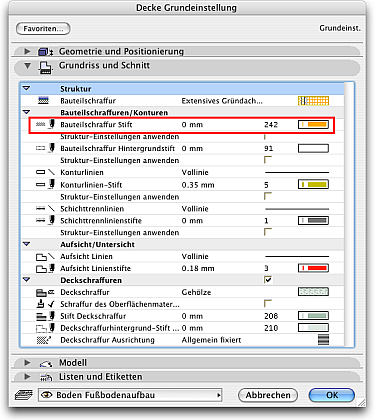Click the '0.35 mm' pen weight value
The image size is (375, 420).
[198, 185]
